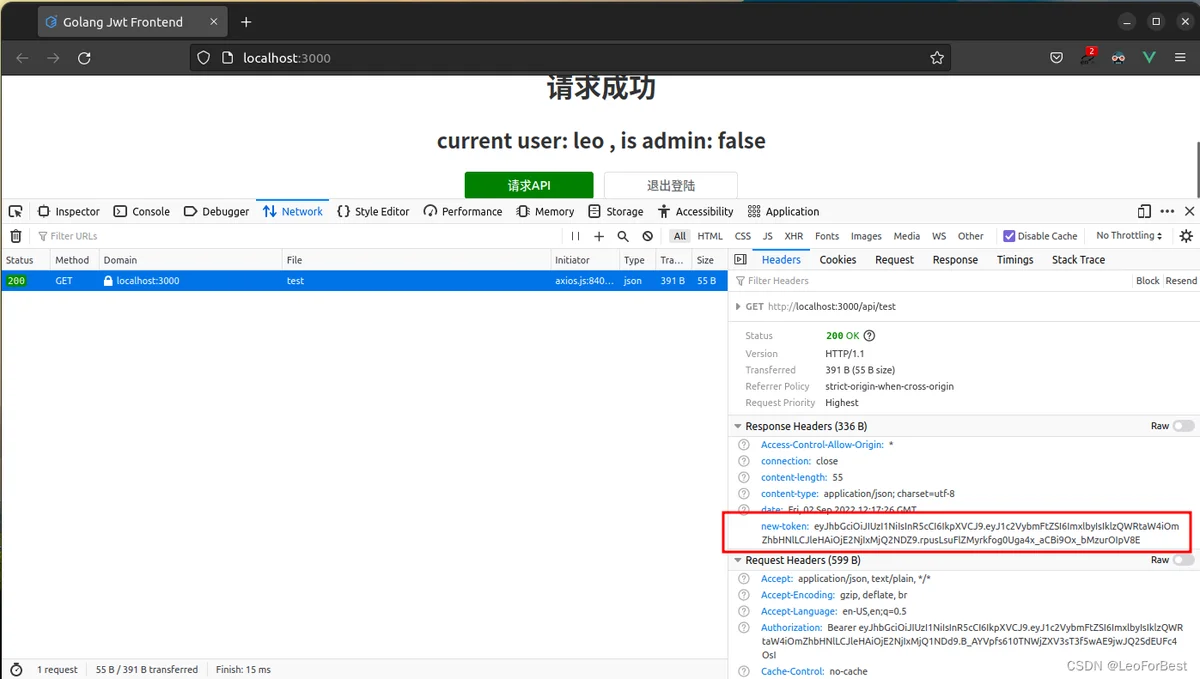1200x679 pixels.
Task: Pause network recording with pause icon
Action: click(575, 236)
